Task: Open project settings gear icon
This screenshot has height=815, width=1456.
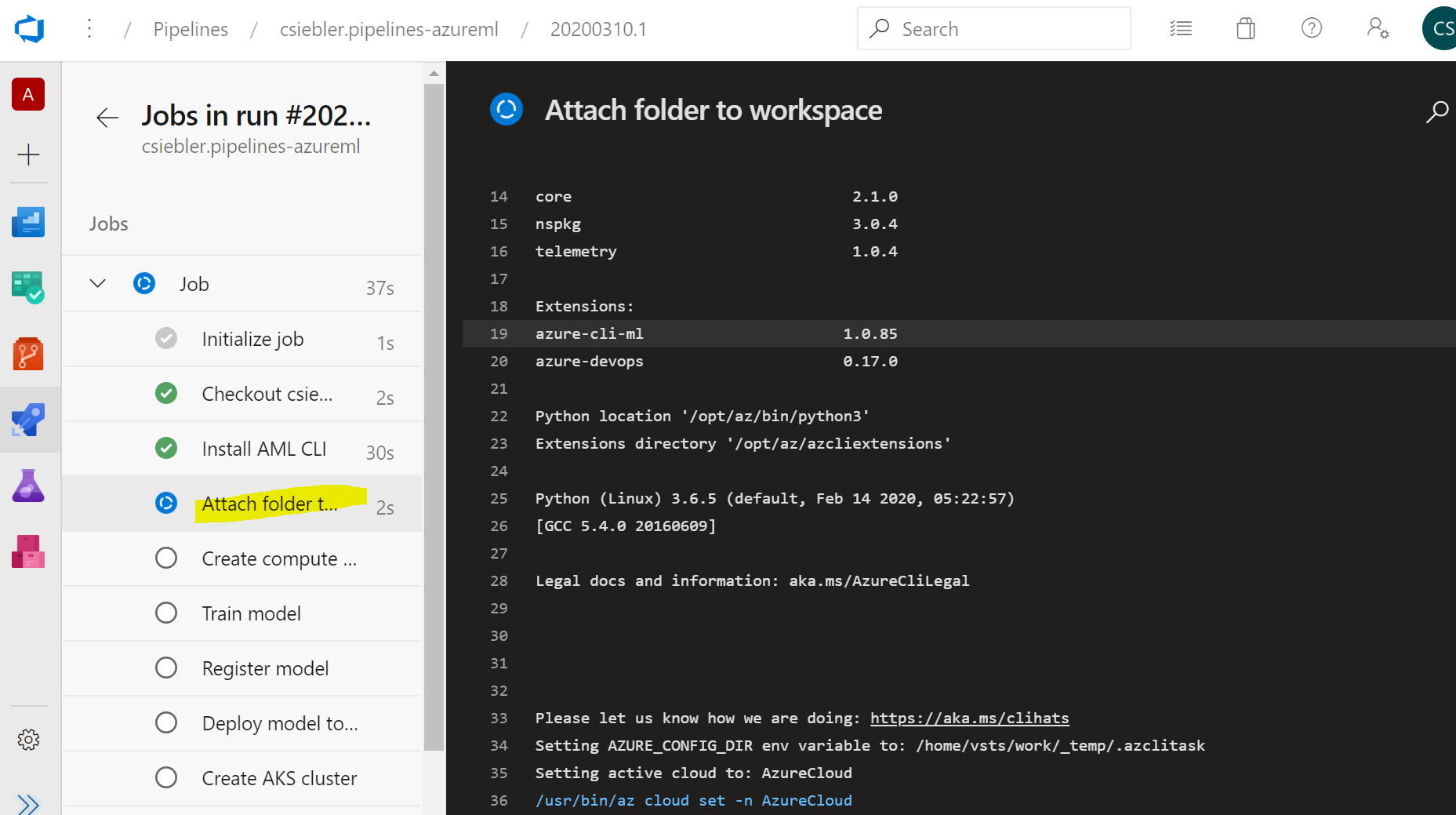Action: [28, 740]
